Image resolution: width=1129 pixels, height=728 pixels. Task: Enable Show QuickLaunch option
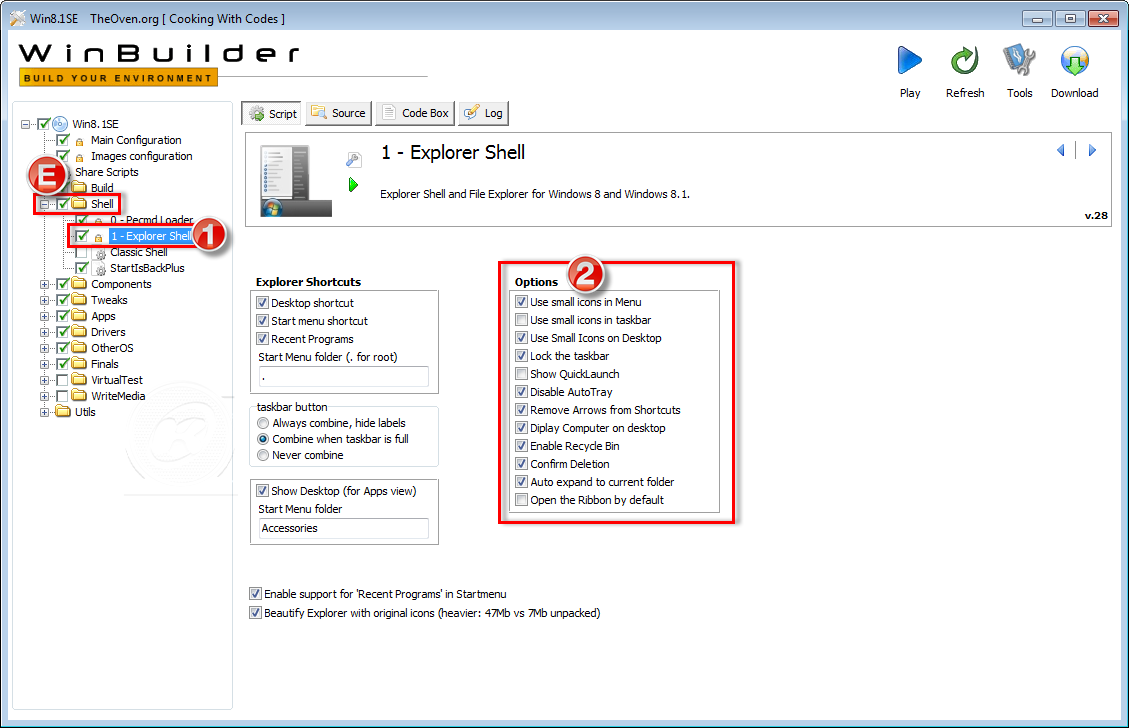tap(522, 374)
